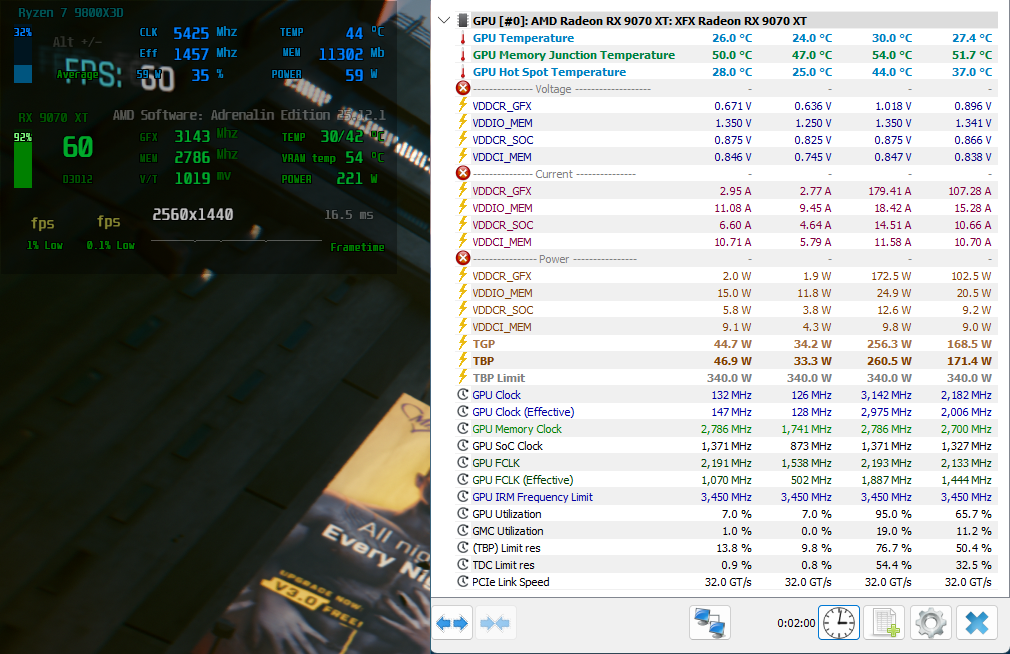The width and height of the screenshot is (1010, 654).
Task: Click clock icon of PCIe Link Speed row
Action: tap(462, 582)
